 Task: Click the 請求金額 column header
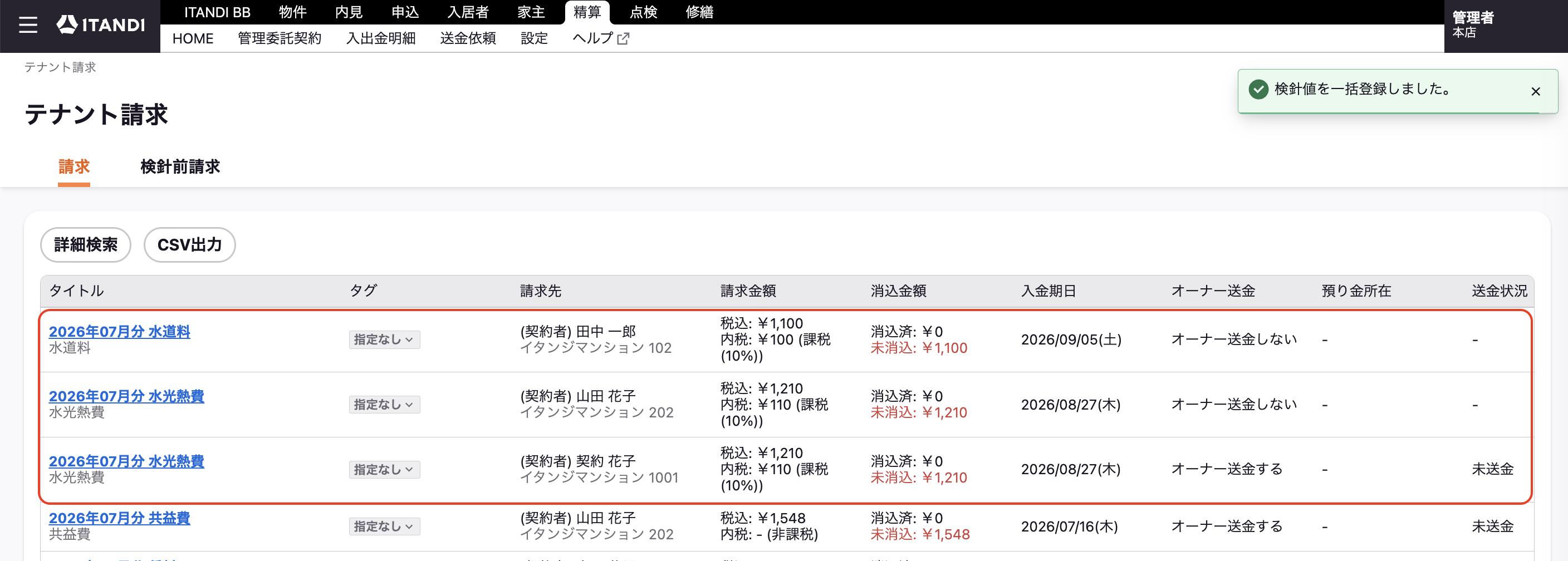(x=748, y=291)
